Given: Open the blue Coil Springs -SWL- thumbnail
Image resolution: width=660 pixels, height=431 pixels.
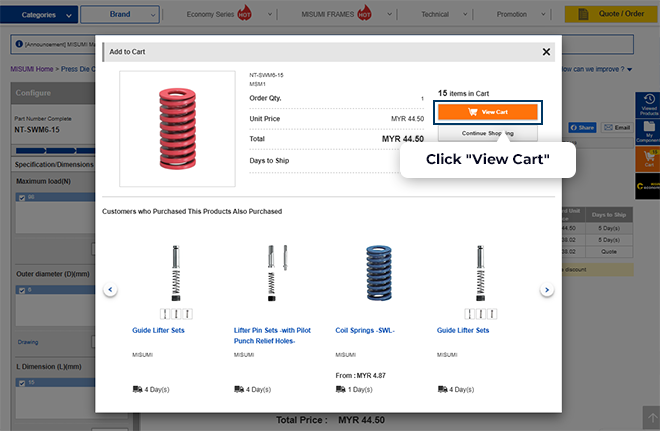Looking at the screenshot, I should [379, 273].
